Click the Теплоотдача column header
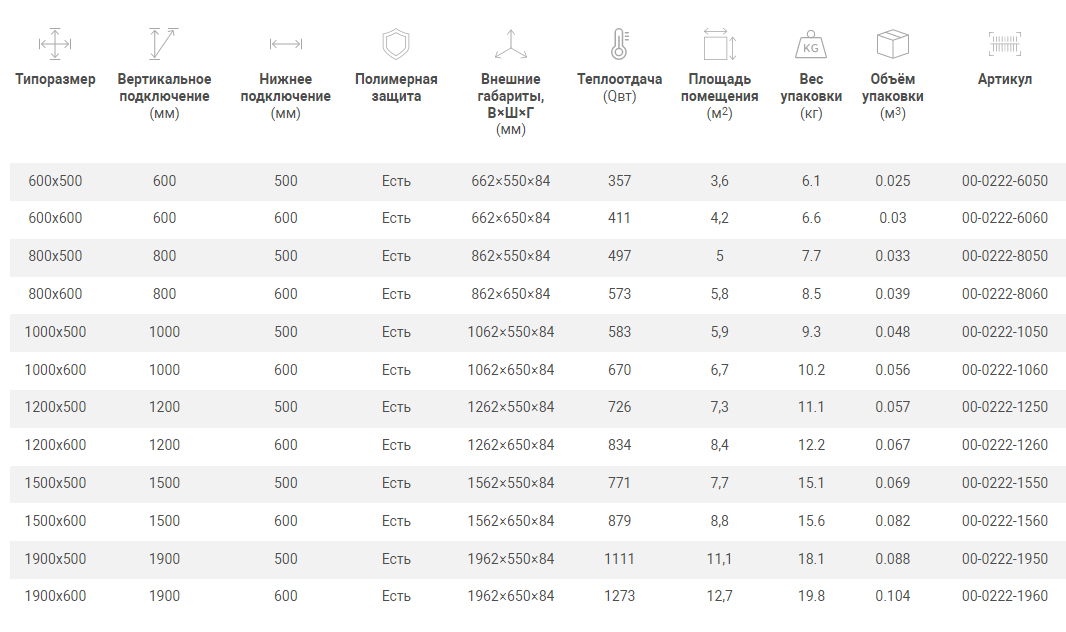Viewport: 1066px width, 632px height. tap(619, 79)
